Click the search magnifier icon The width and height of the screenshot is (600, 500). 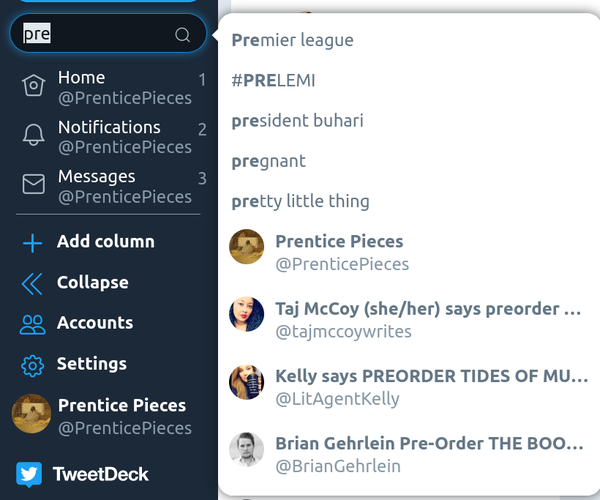coord(182,35)
